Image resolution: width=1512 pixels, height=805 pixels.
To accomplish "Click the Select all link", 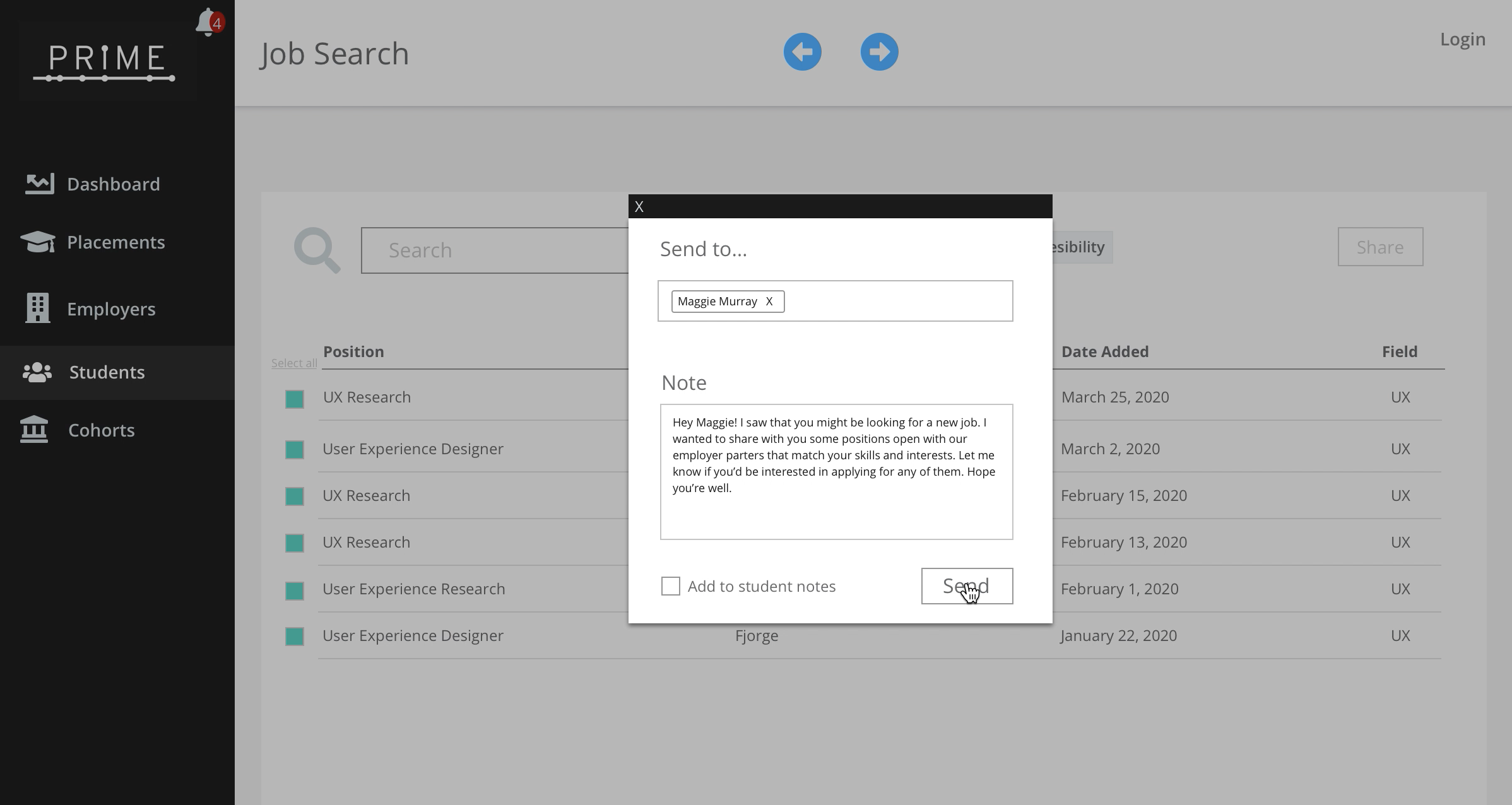I will click(x=293, y=363).
